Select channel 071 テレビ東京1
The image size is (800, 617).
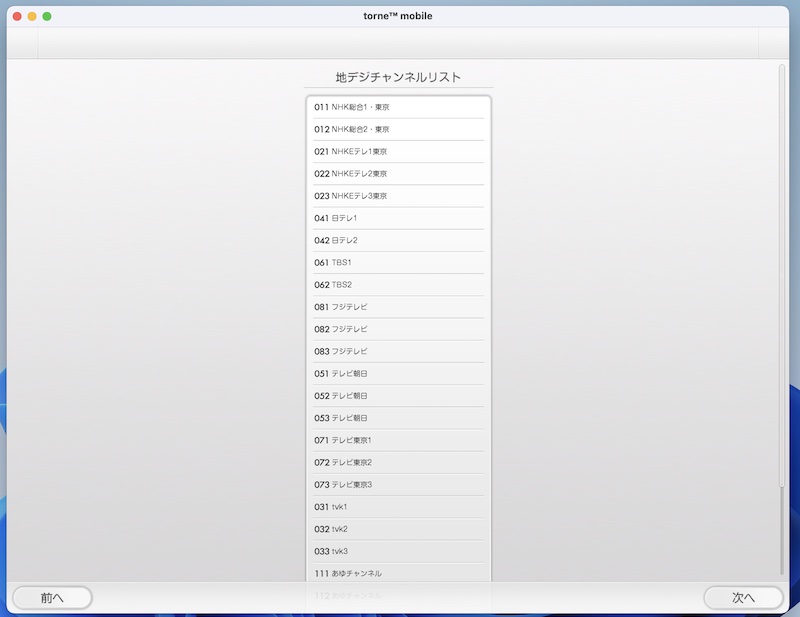click(398, 440)
